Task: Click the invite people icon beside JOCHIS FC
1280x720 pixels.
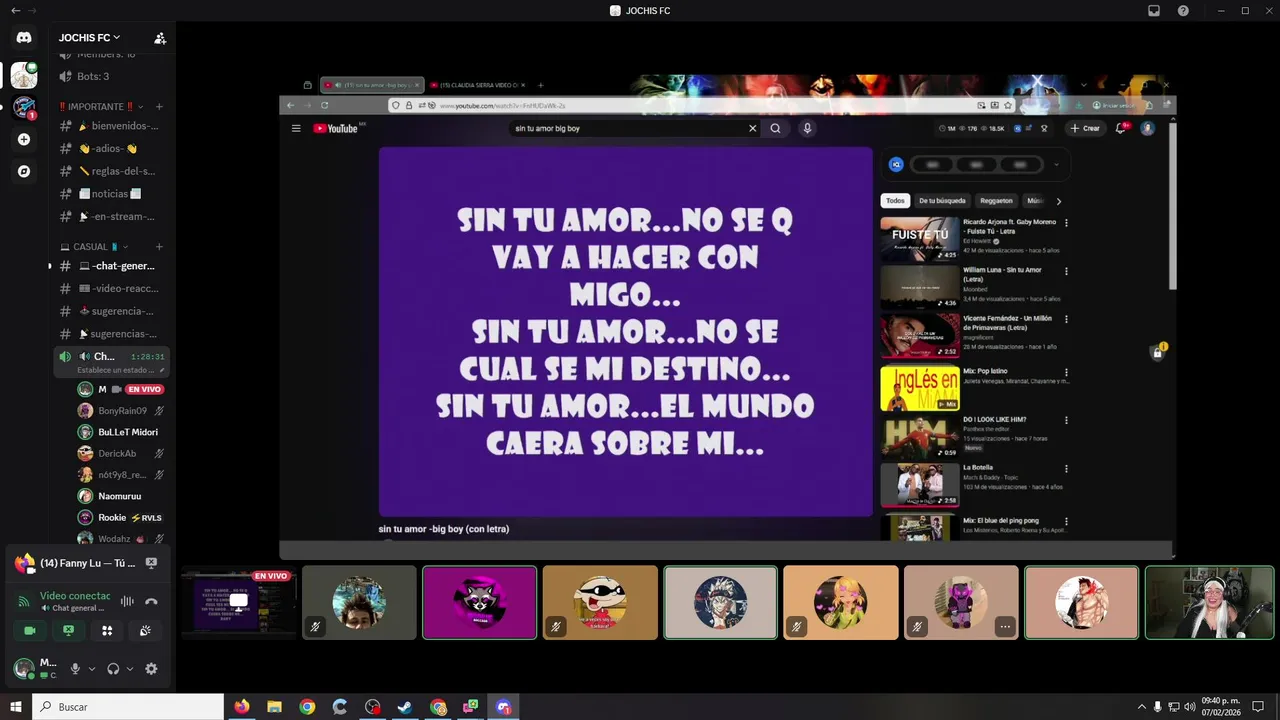Action: 160,38
